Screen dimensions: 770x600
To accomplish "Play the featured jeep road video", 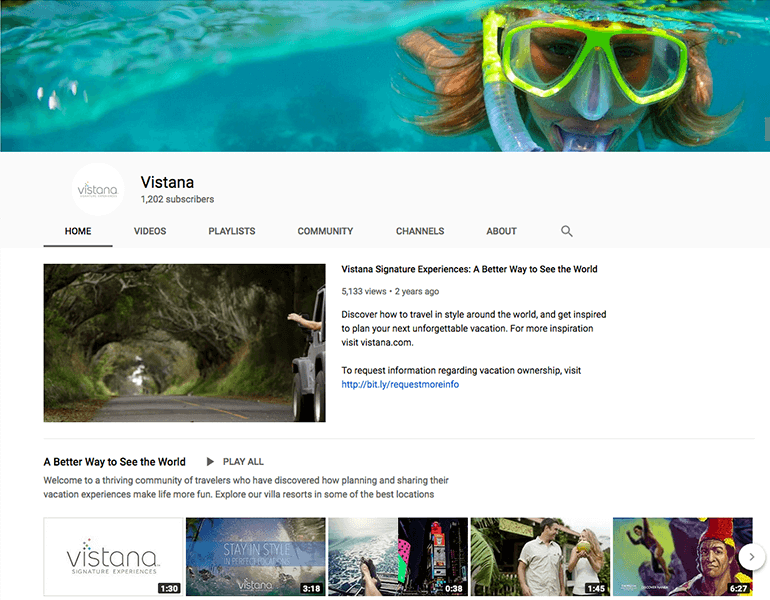I will click(184, 343).
